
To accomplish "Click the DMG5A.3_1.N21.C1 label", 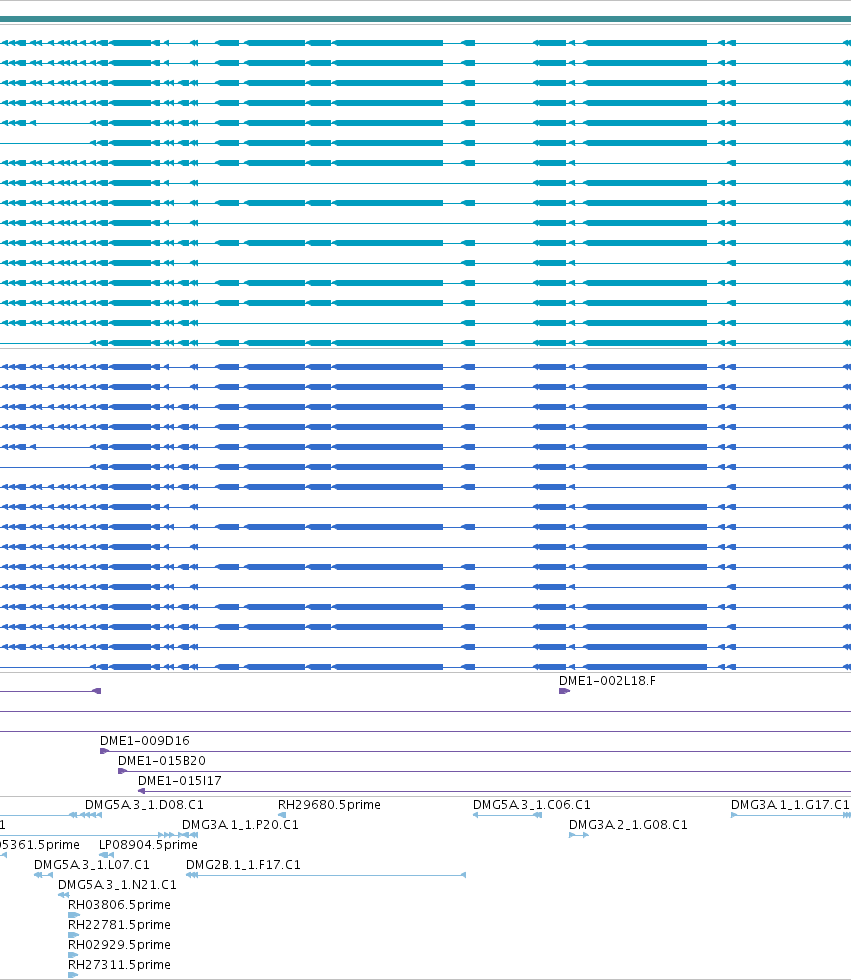I will pyautogui.click(x=117, y=884).
